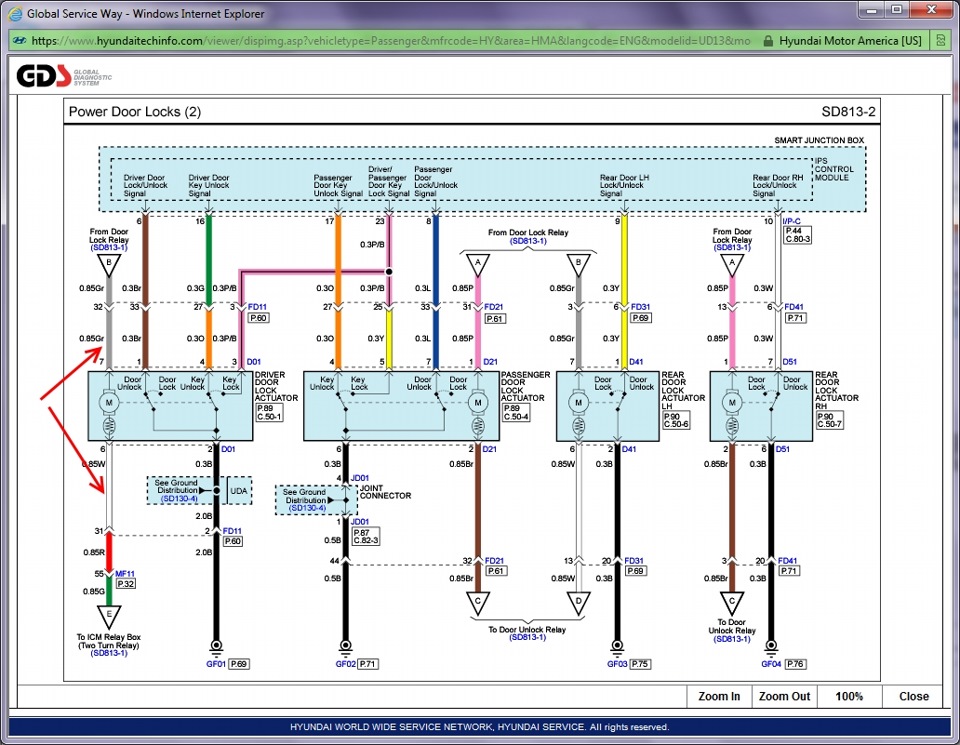
Task: Click the E triangle above To ICM Relay Box
Action: pyautogui.click(x=109, y=615)
